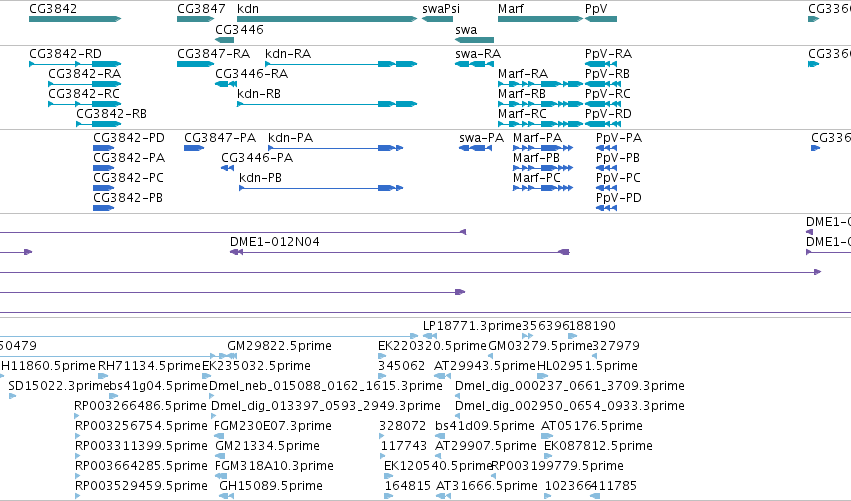Select the PpV-RC transcript
851x501 pixels.
[603, 104]
